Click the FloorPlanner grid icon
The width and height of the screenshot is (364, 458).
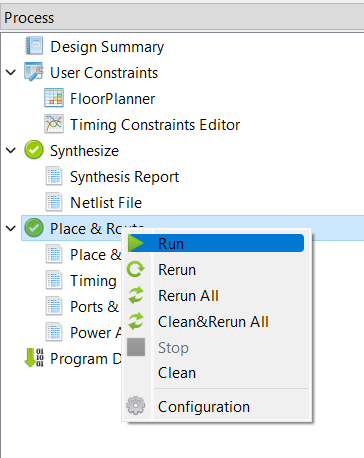(54, 98)
